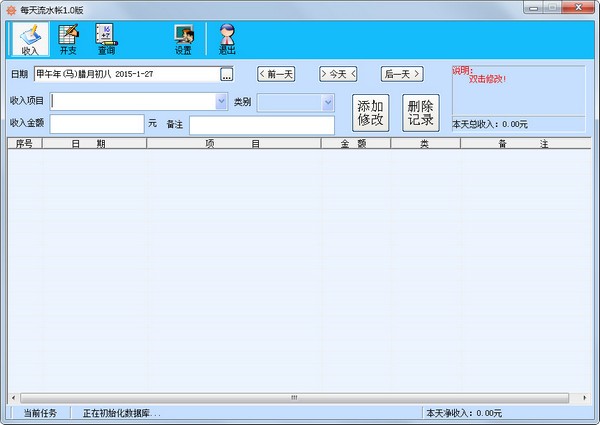Click the 金额 column header

click(355, 143)
